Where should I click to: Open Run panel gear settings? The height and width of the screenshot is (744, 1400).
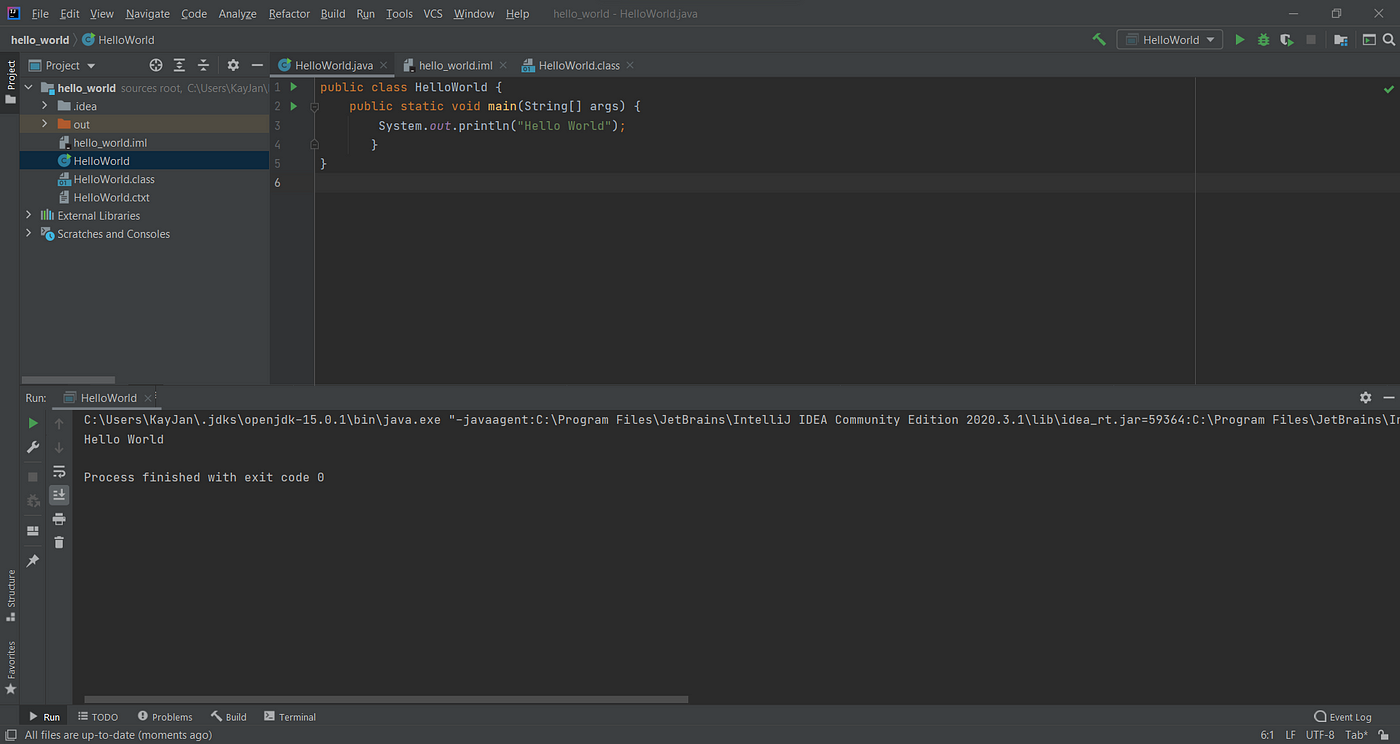click(1366, 397)
